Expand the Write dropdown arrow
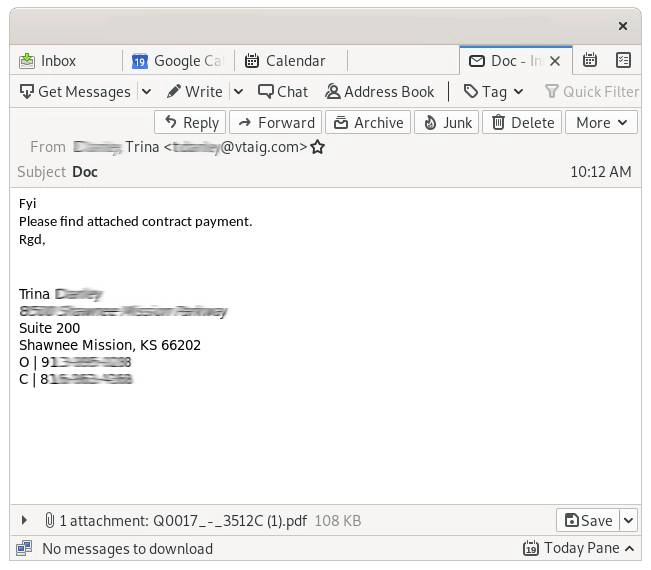This screenshot has width=651, height=570. (x=238, y=91)
